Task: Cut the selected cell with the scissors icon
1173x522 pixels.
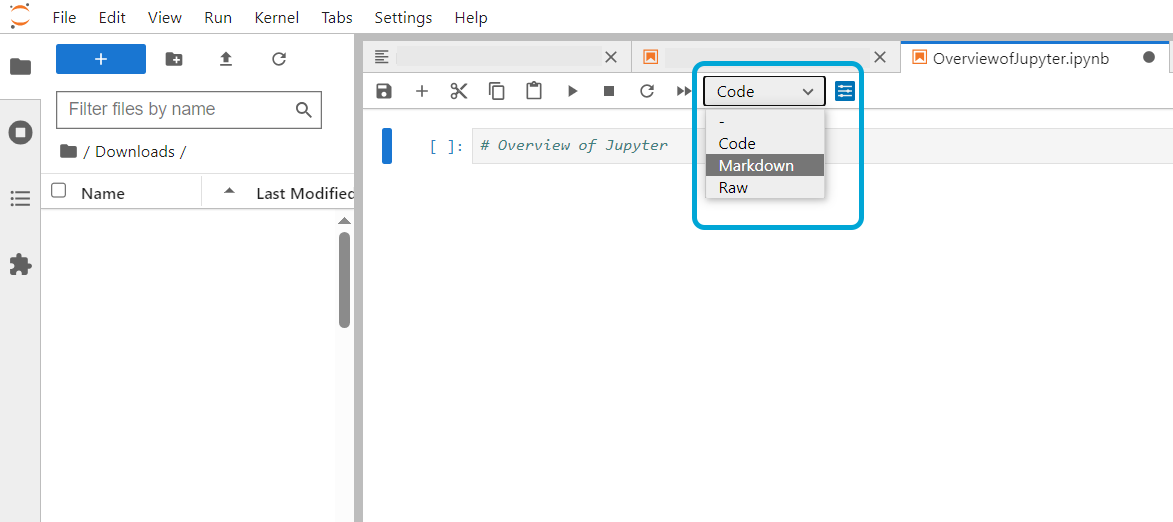Action: pyautogui.click(x=459, y=91)
